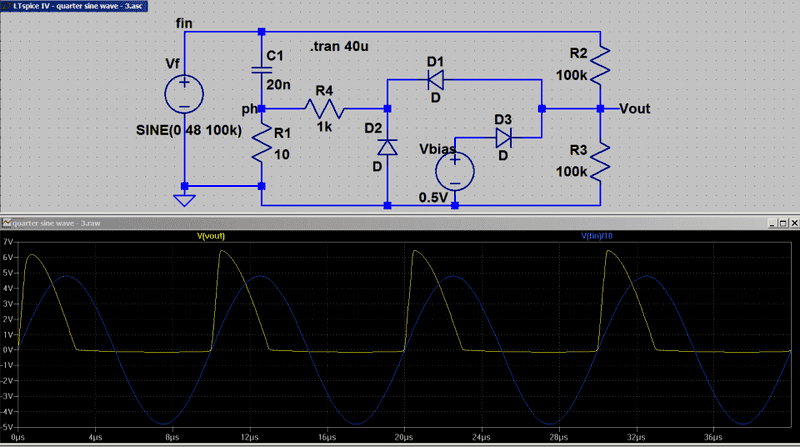This screenshot has width=800, height=447.
Task: Click the R1 resistor symbol
Action: 262,143
